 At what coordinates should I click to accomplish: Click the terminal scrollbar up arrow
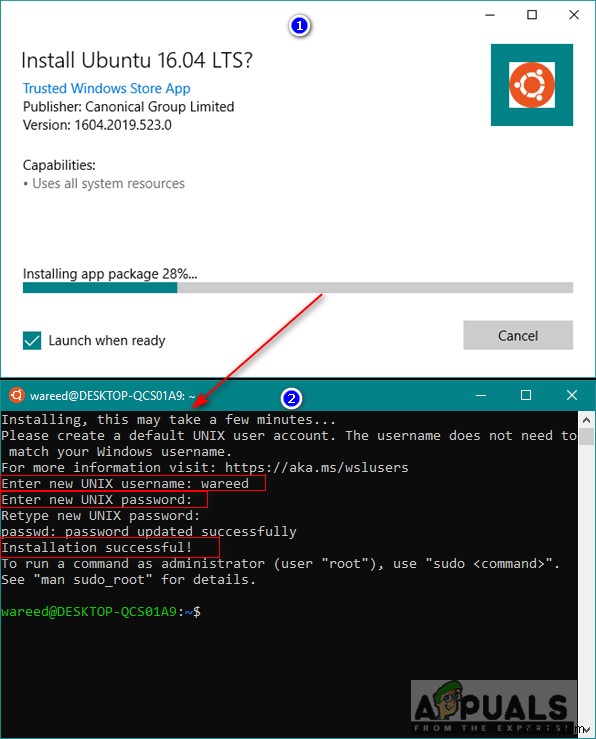(586, 419)
